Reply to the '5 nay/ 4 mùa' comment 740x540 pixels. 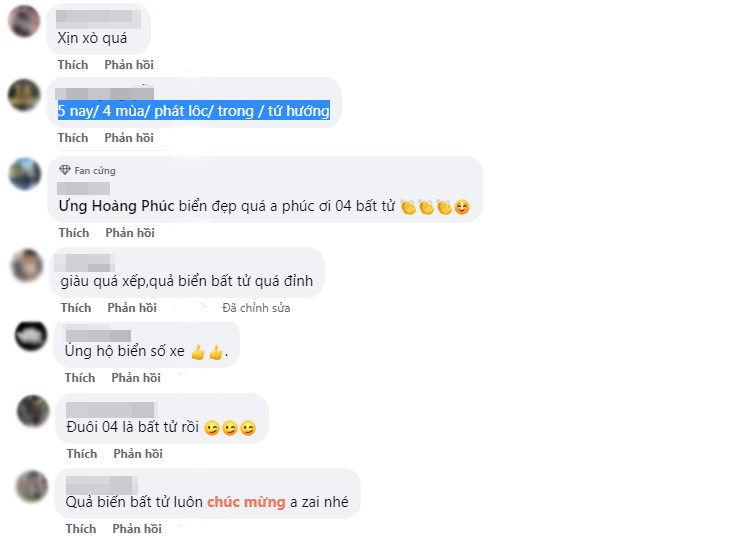[x=129, y=138]
